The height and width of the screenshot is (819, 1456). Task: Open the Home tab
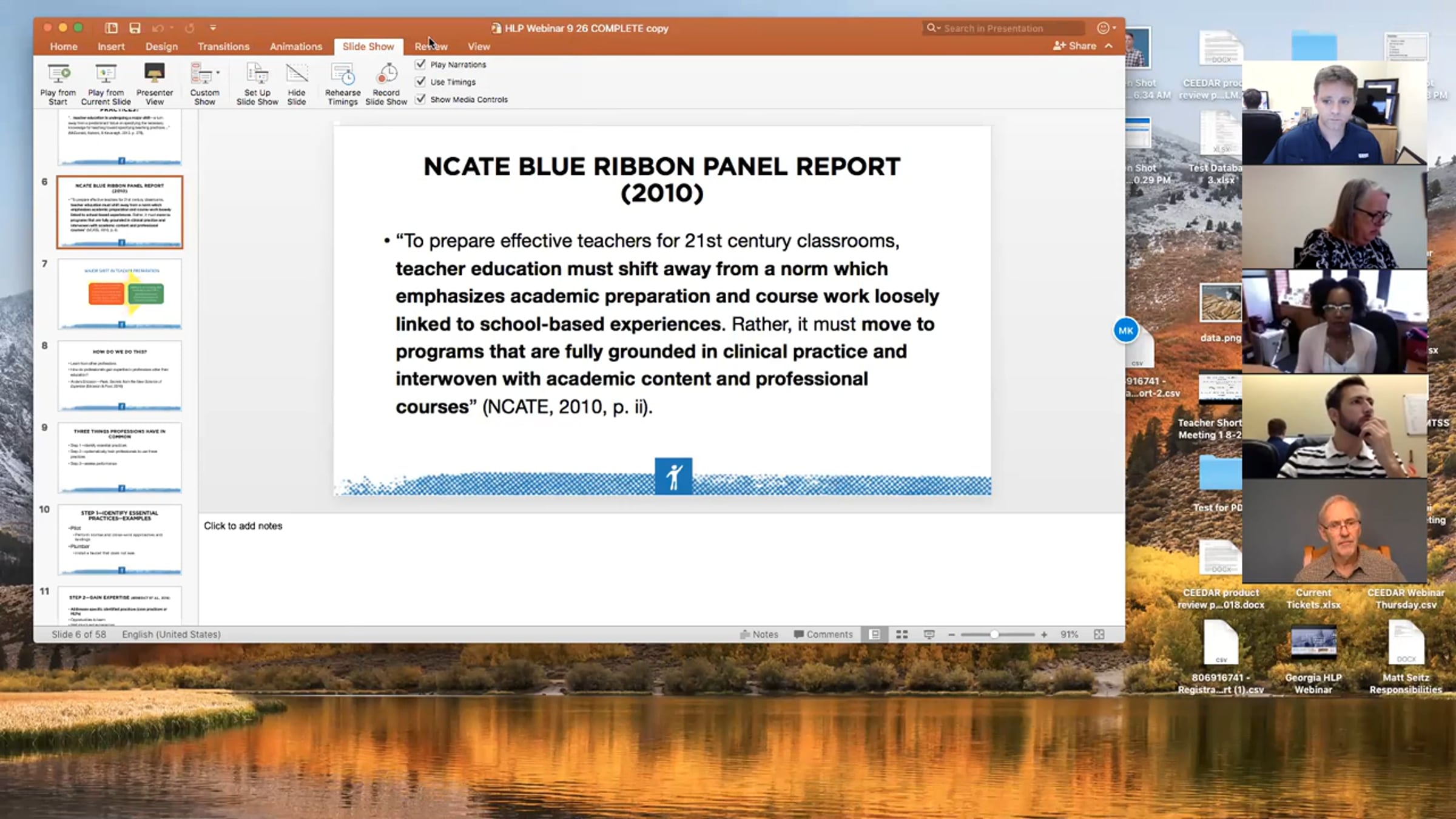[64, 46]
